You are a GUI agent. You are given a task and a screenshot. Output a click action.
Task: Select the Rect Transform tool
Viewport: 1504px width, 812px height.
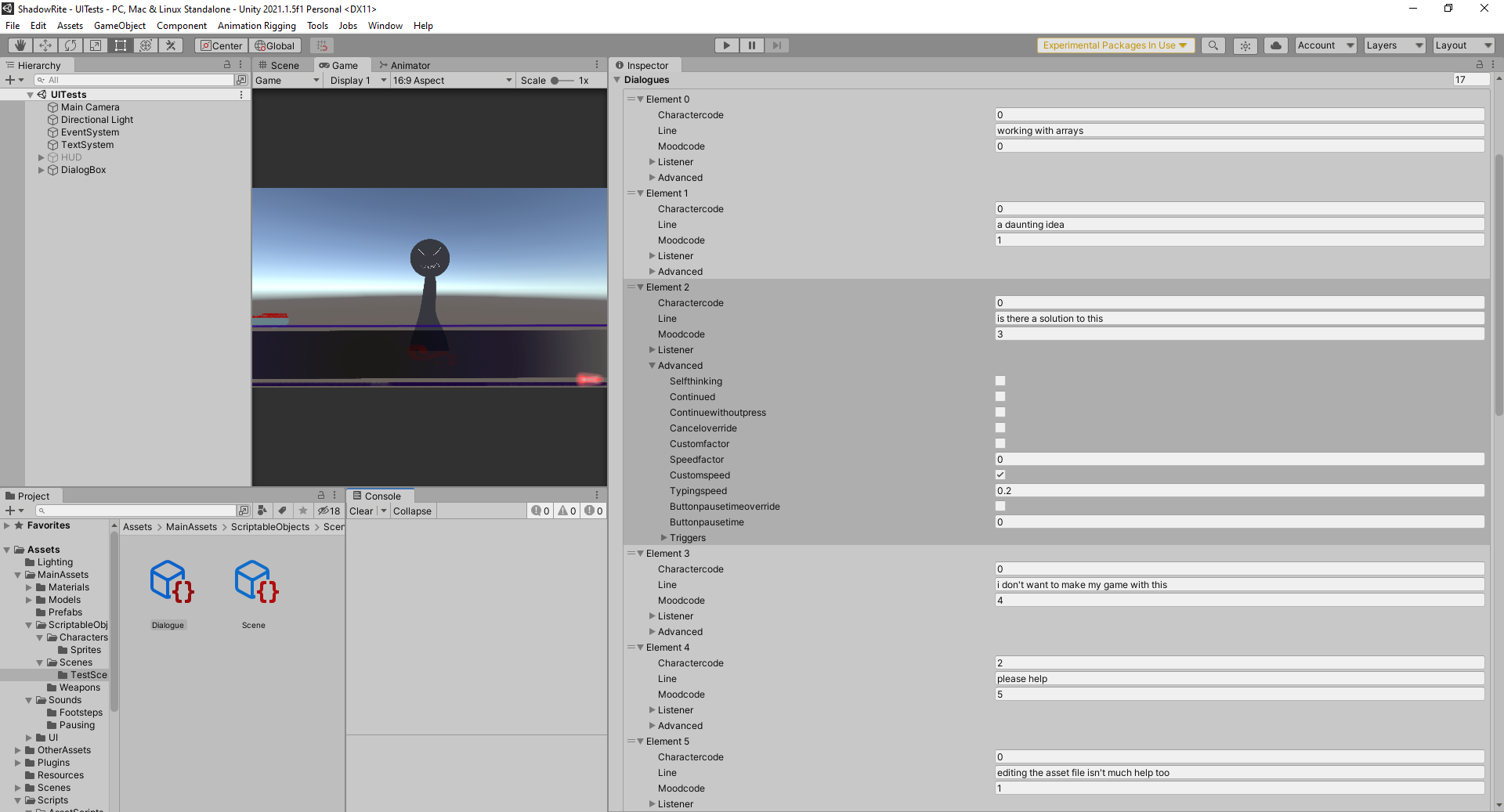click(x=121, y=45)
